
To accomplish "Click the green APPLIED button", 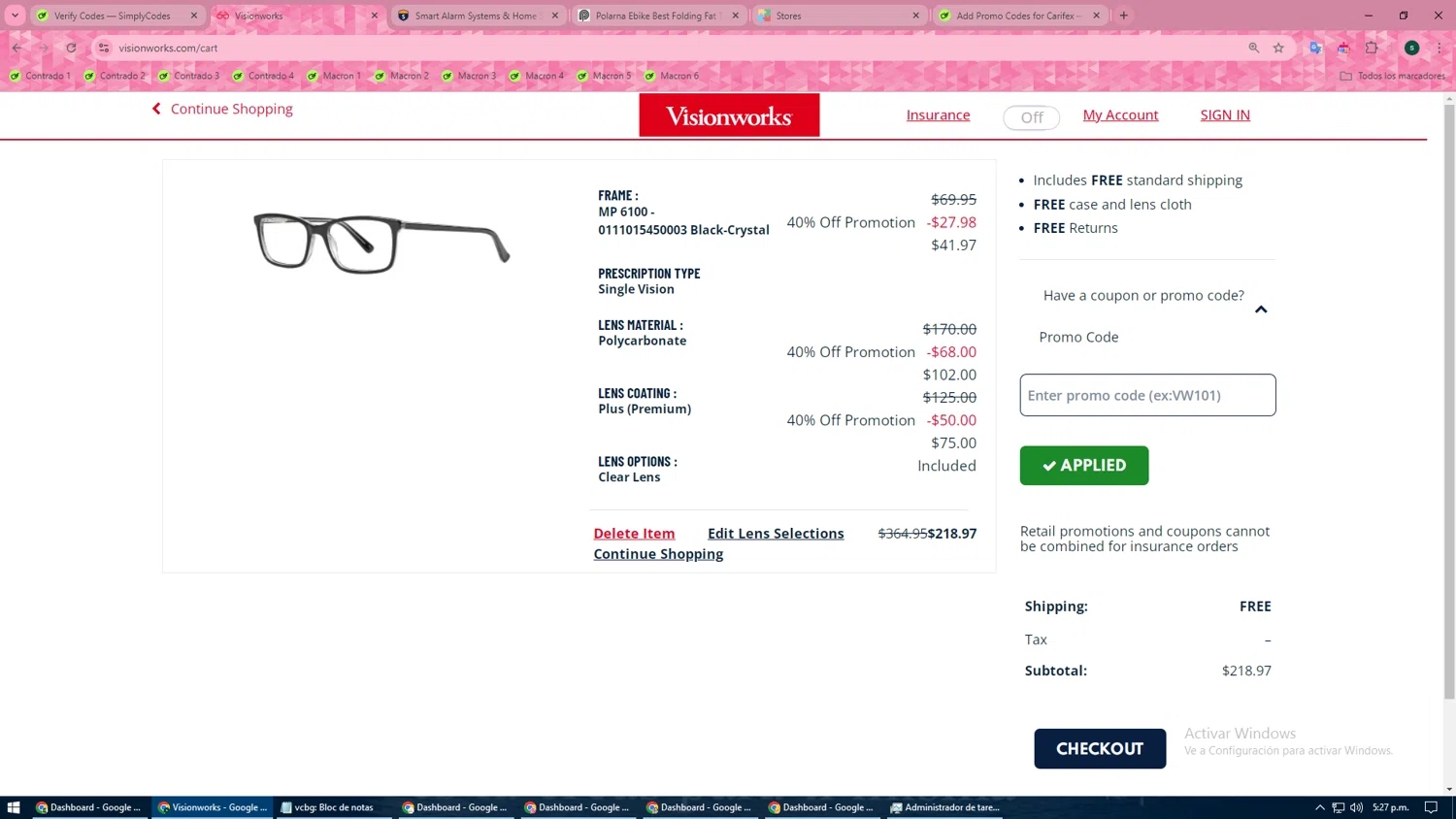I will 1083,466.
